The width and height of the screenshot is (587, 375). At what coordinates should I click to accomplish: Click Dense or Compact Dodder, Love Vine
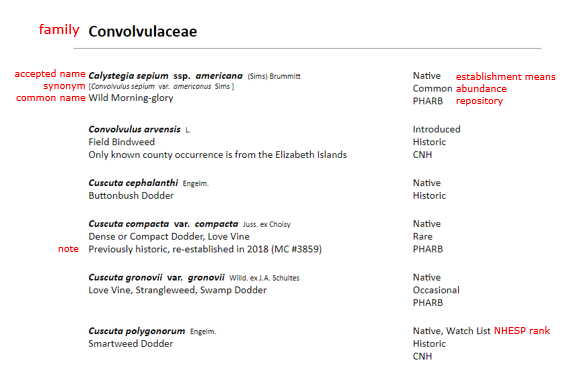point(169,237)
